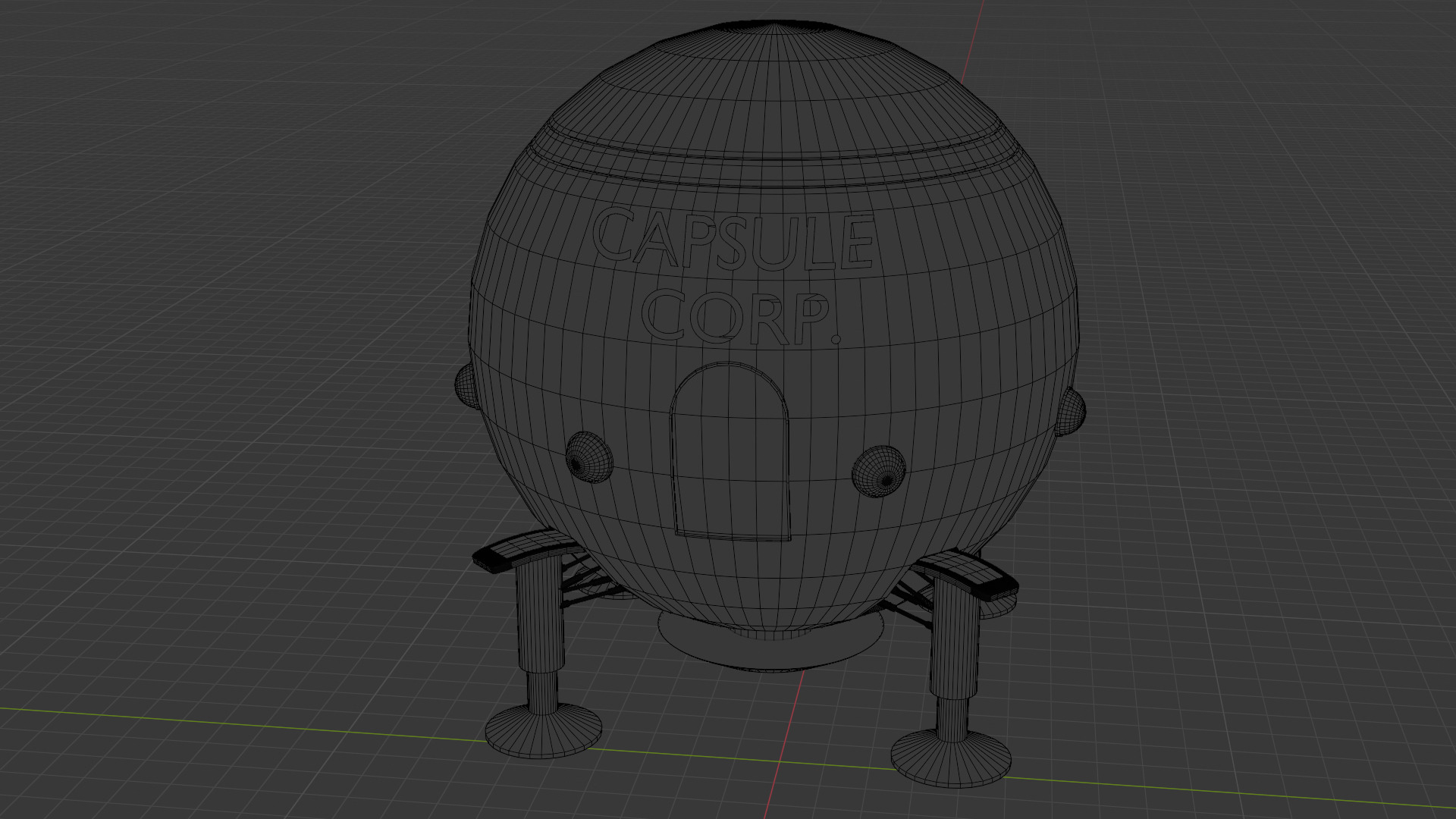This screenshot has height=819, width=1456.
Task: Select the round porthole left of the door
Action: tap(588, 457)
